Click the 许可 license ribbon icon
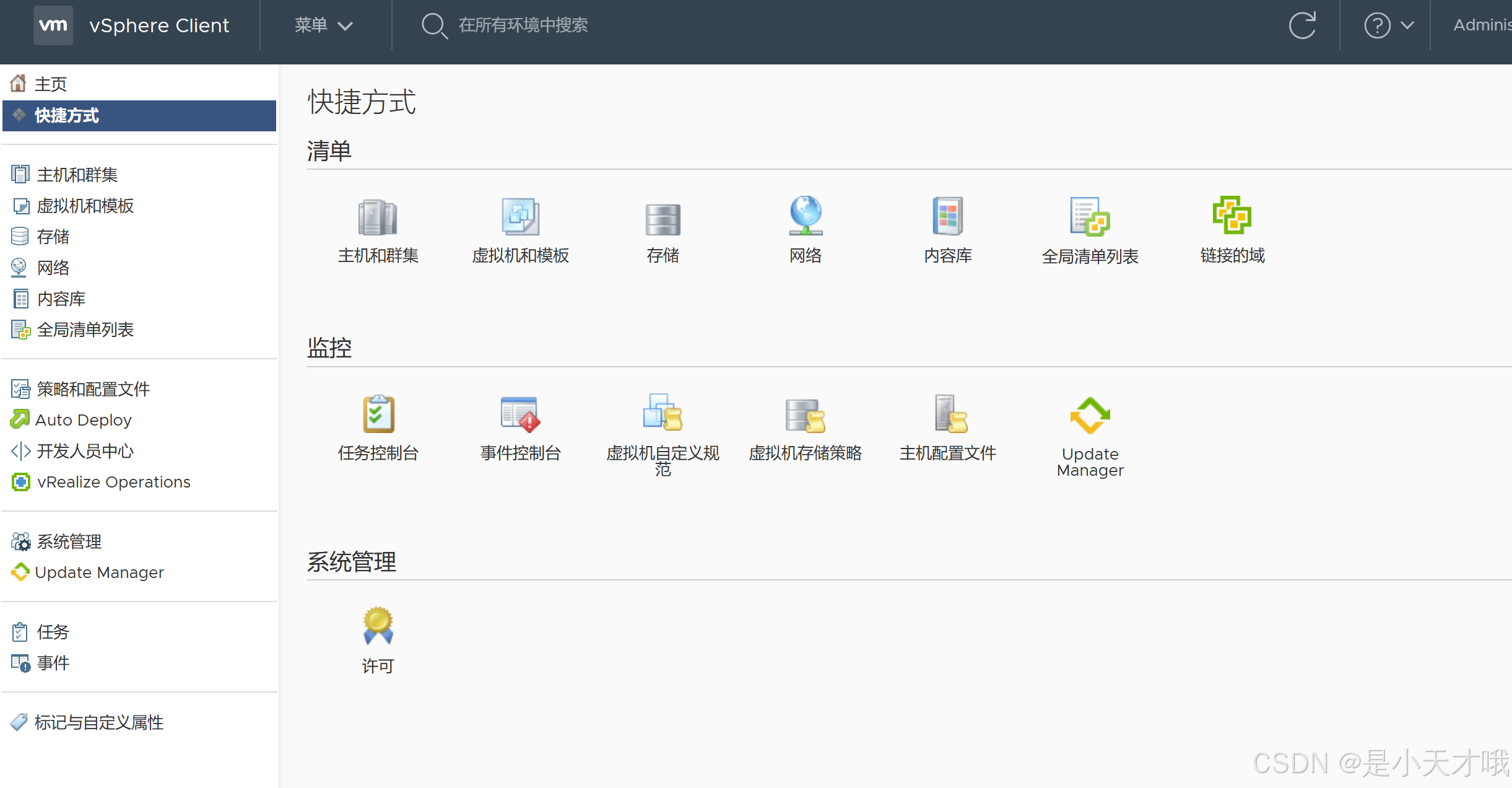This screenshot has height=788, width=1512. [x=378, y=626]
